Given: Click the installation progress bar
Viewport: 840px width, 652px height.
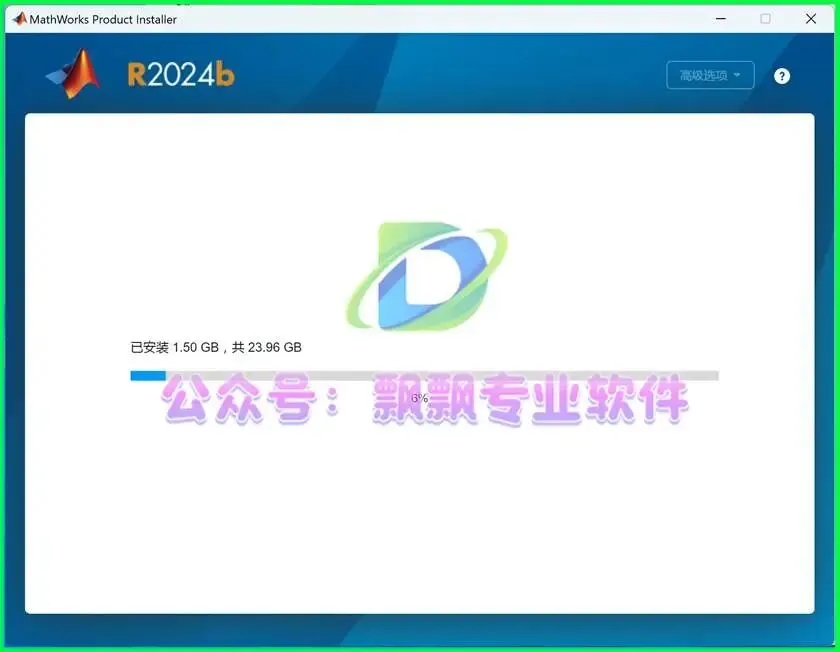Looking at the screenshot, I should coord(424,376).
